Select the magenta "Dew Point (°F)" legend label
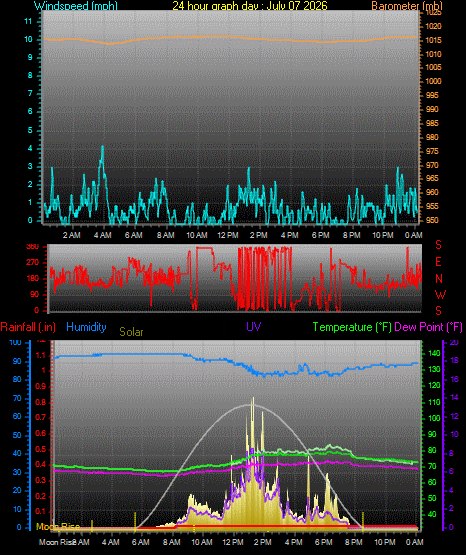This screenshot has width=466, height=555. [428, 327]
